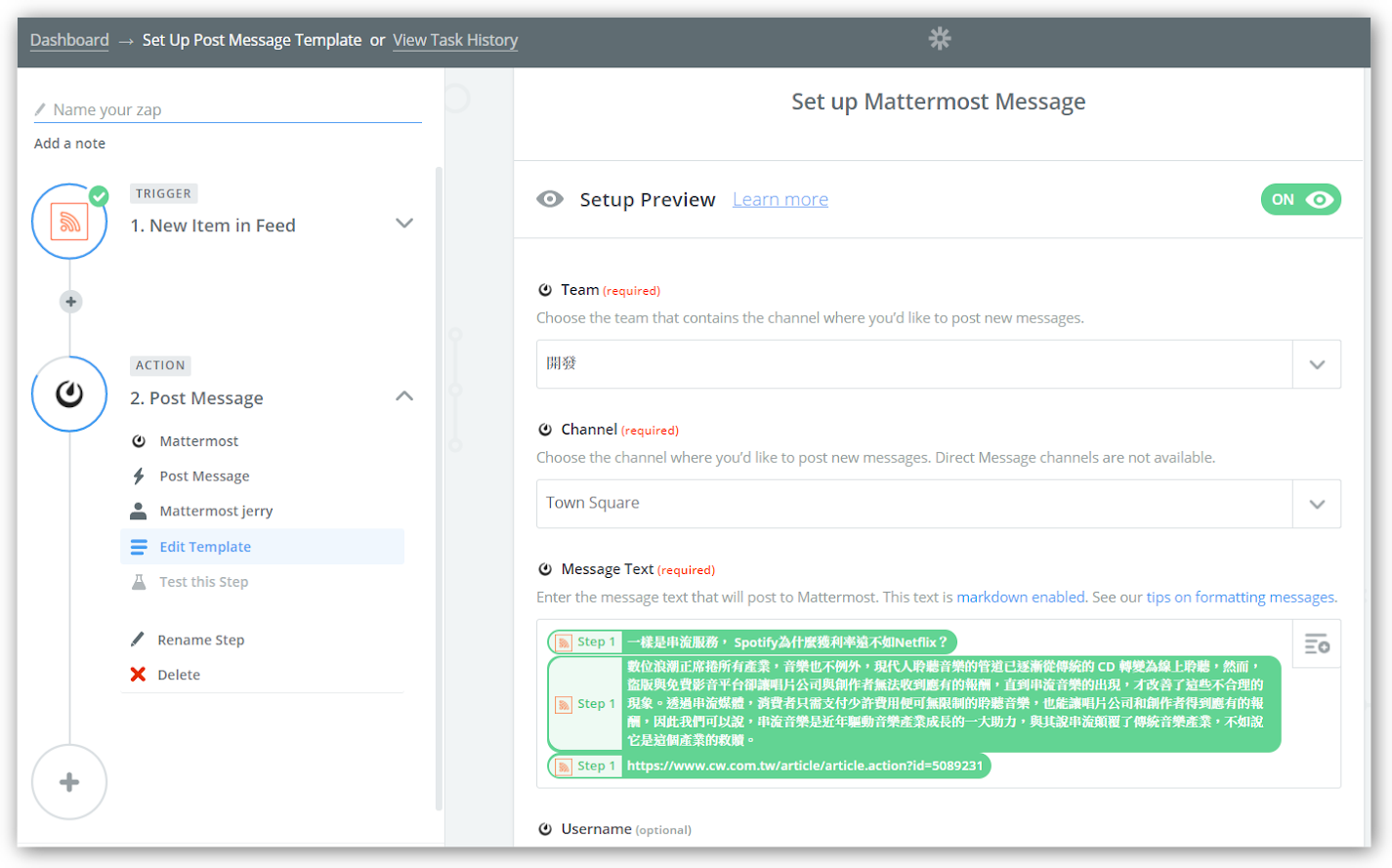Click the left panel vertical scrollbar

click(439, 488)
